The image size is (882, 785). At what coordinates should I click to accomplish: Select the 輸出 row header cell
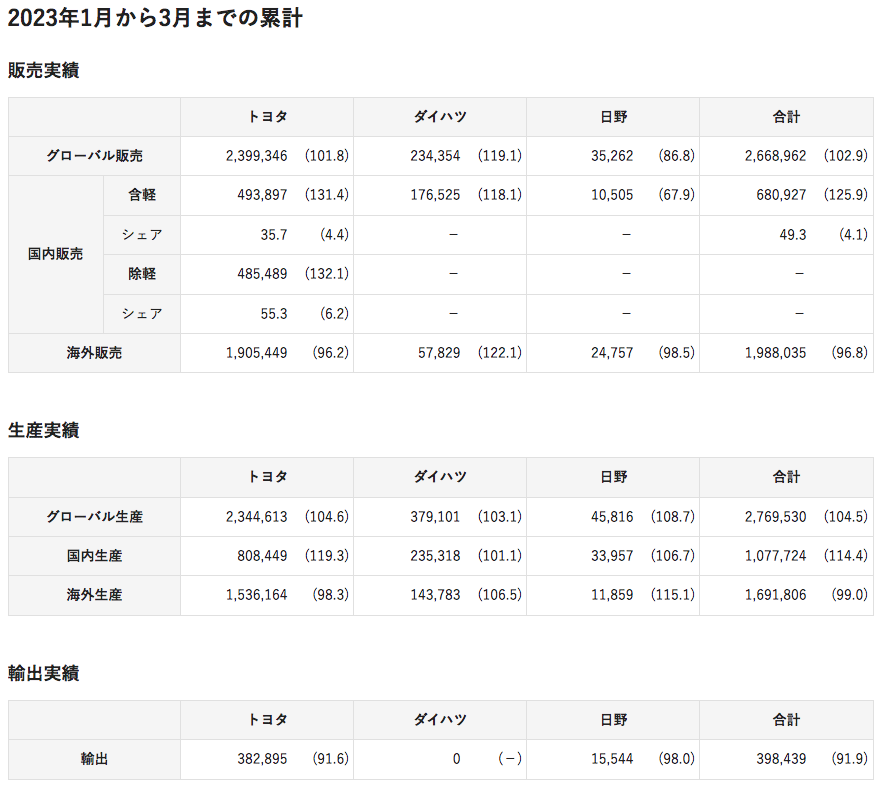pyautogui.click(x=94, y=760)
